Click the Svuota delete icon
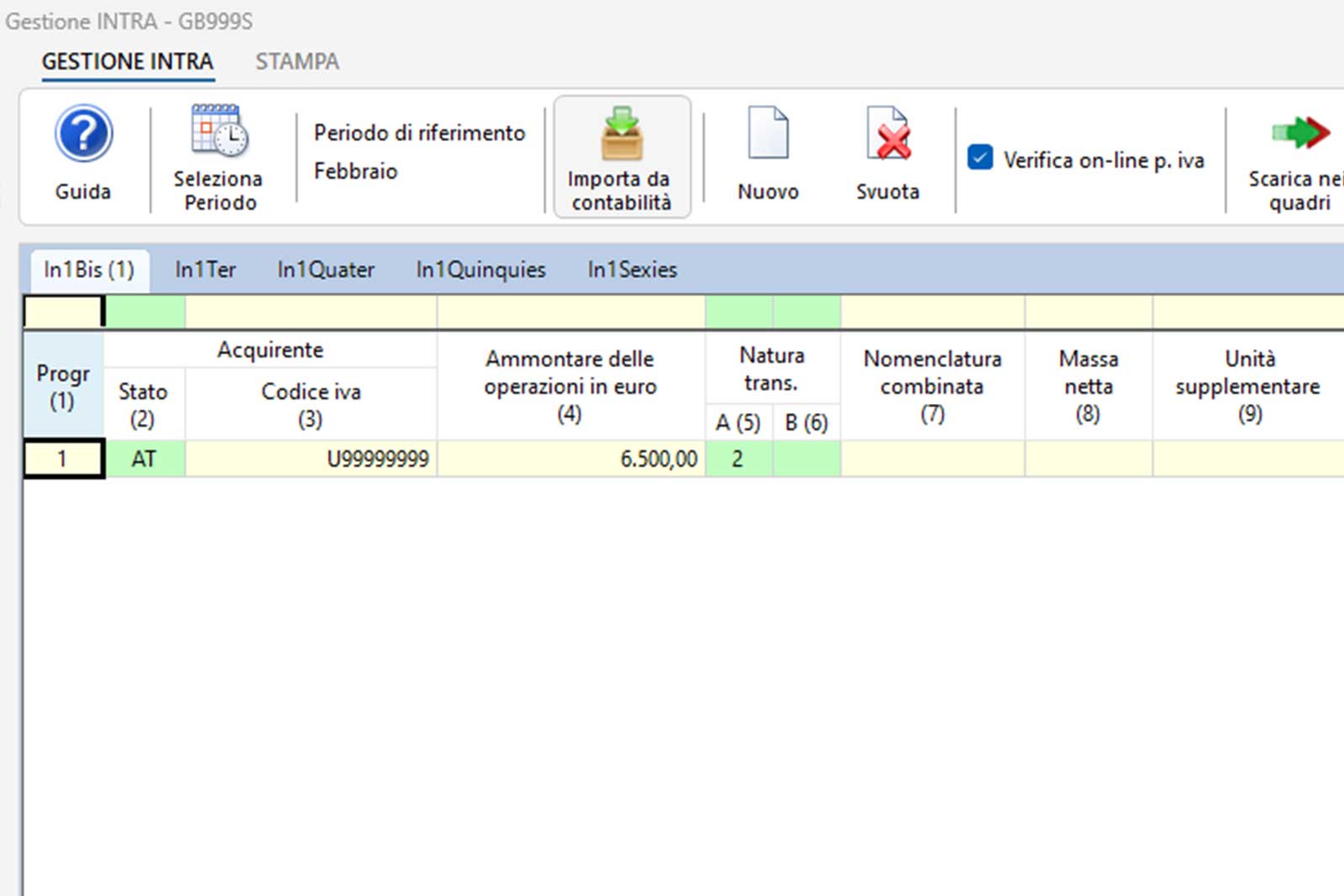The width and height of the screenshot is (1344, 896). pyautogui.click(x=888, y=134)
